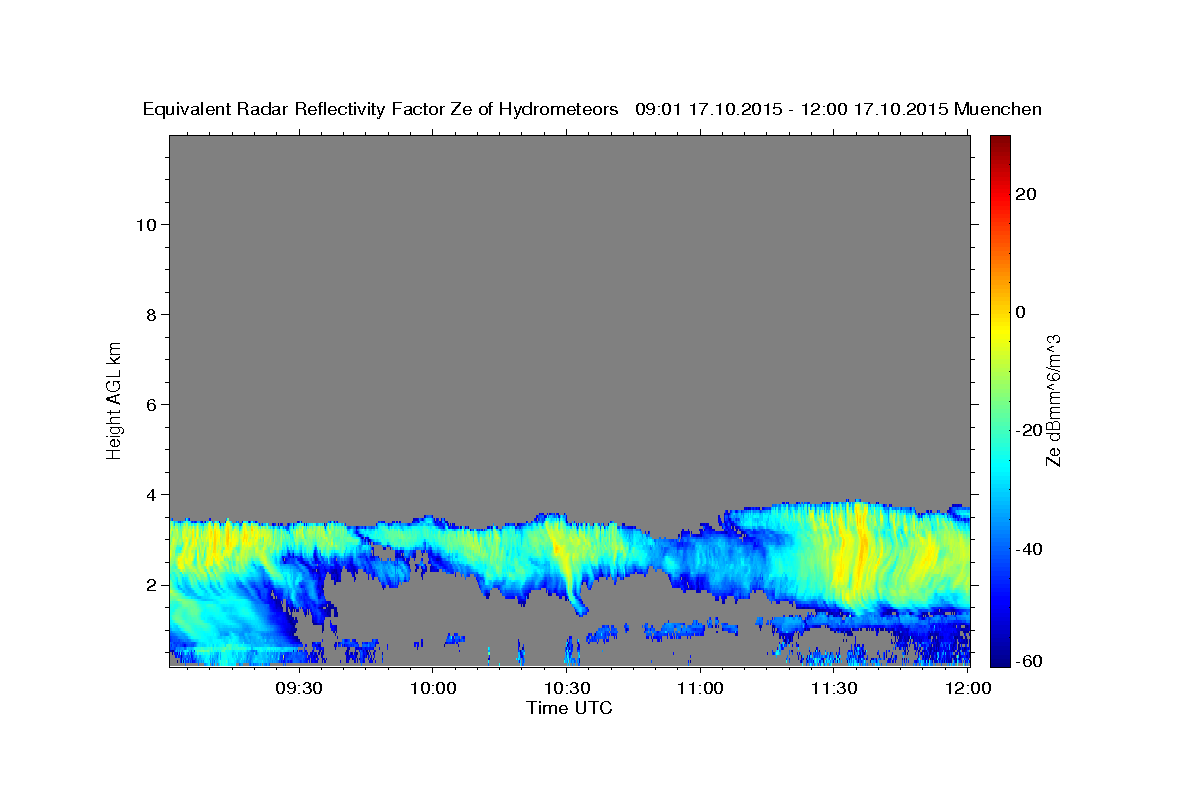1200x800 pixels.
Task: Click the 'Time UTC' axis label
Action: [569, 708]
